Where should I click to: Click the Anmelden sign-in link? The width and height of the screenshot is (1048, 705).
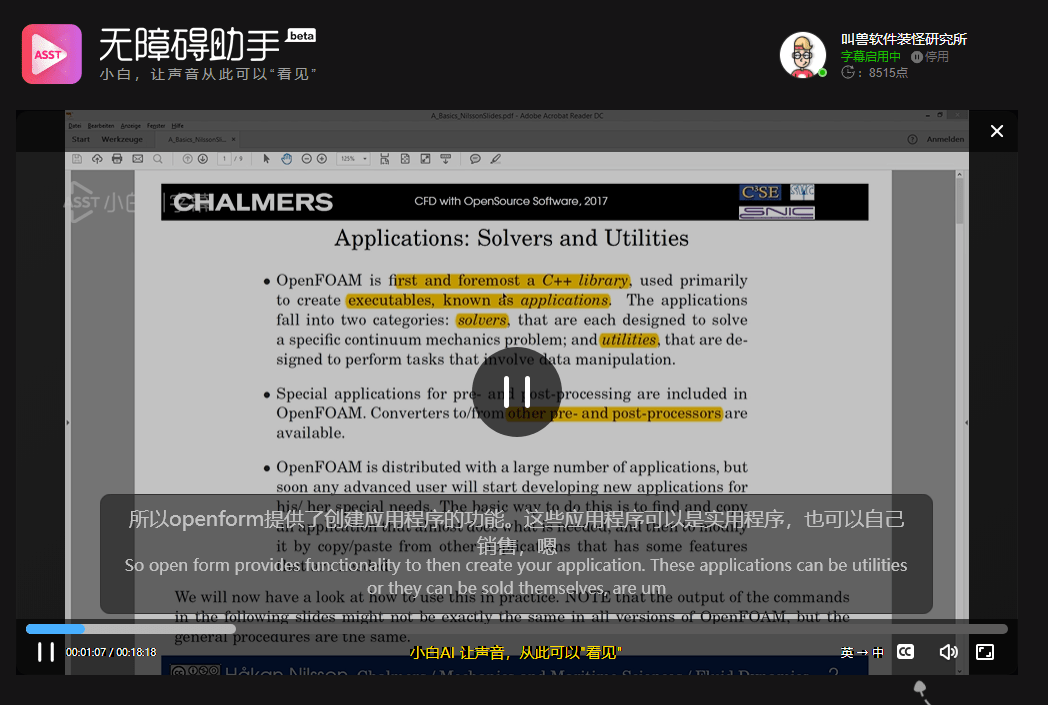[945, 140]
